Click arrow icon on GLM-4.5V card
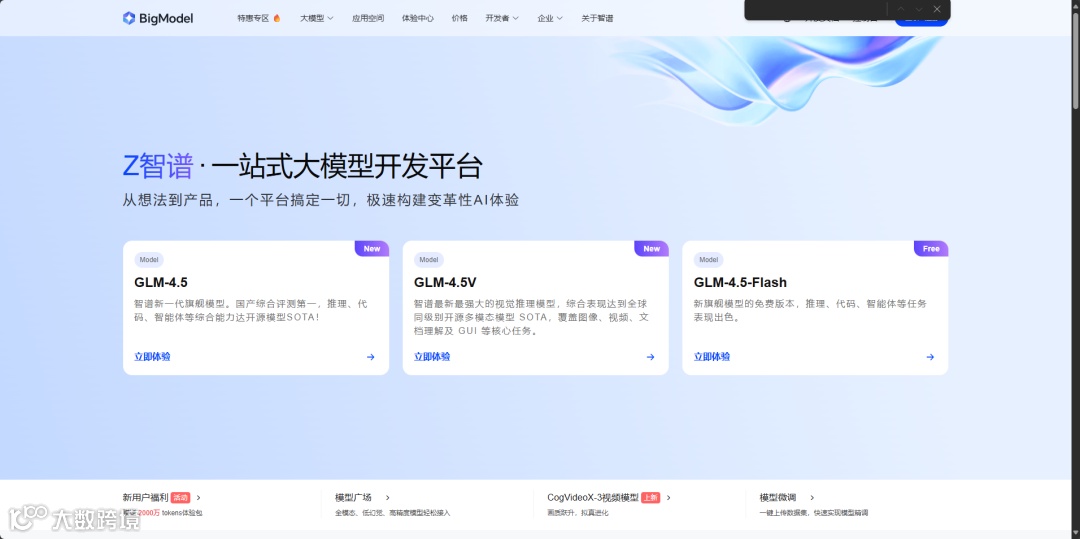The image size is (1080, 539). point(650,357)
